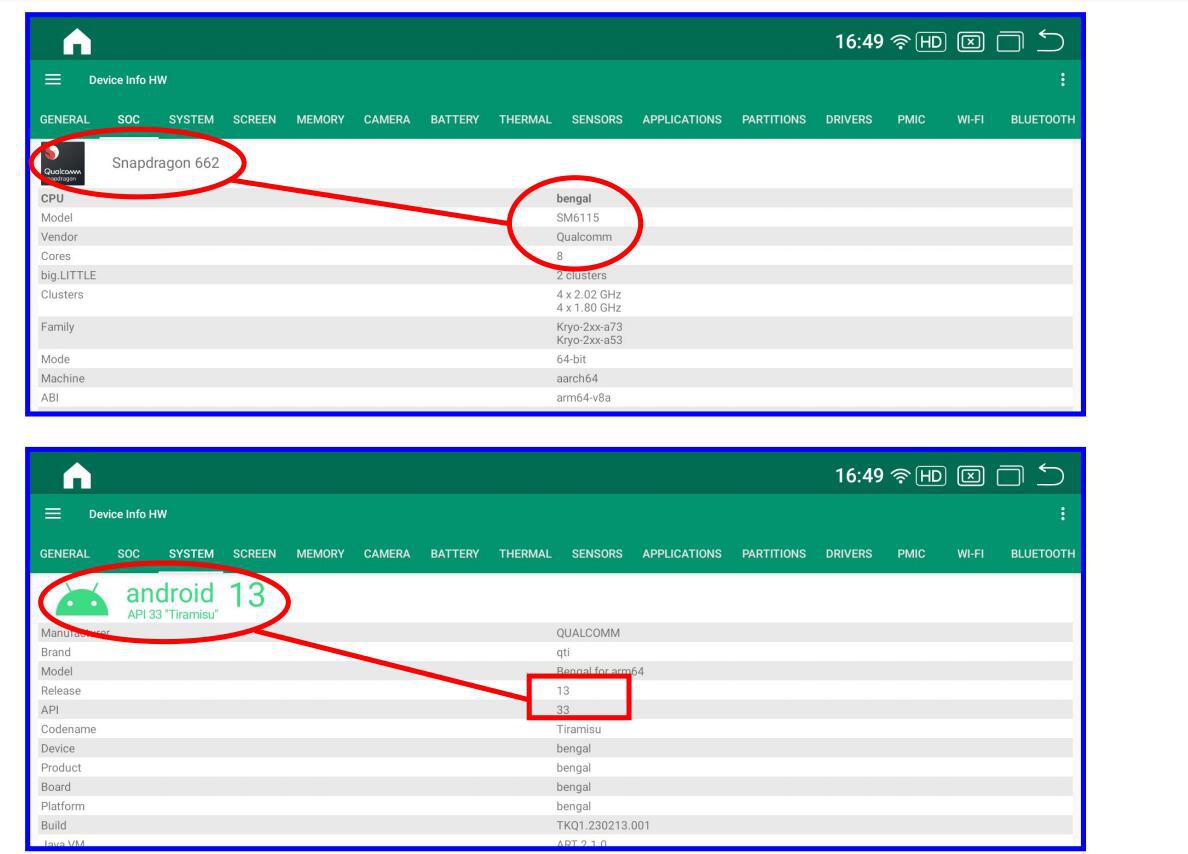Open PARTITIONS tab in bottom screenshot

point(774,554)
